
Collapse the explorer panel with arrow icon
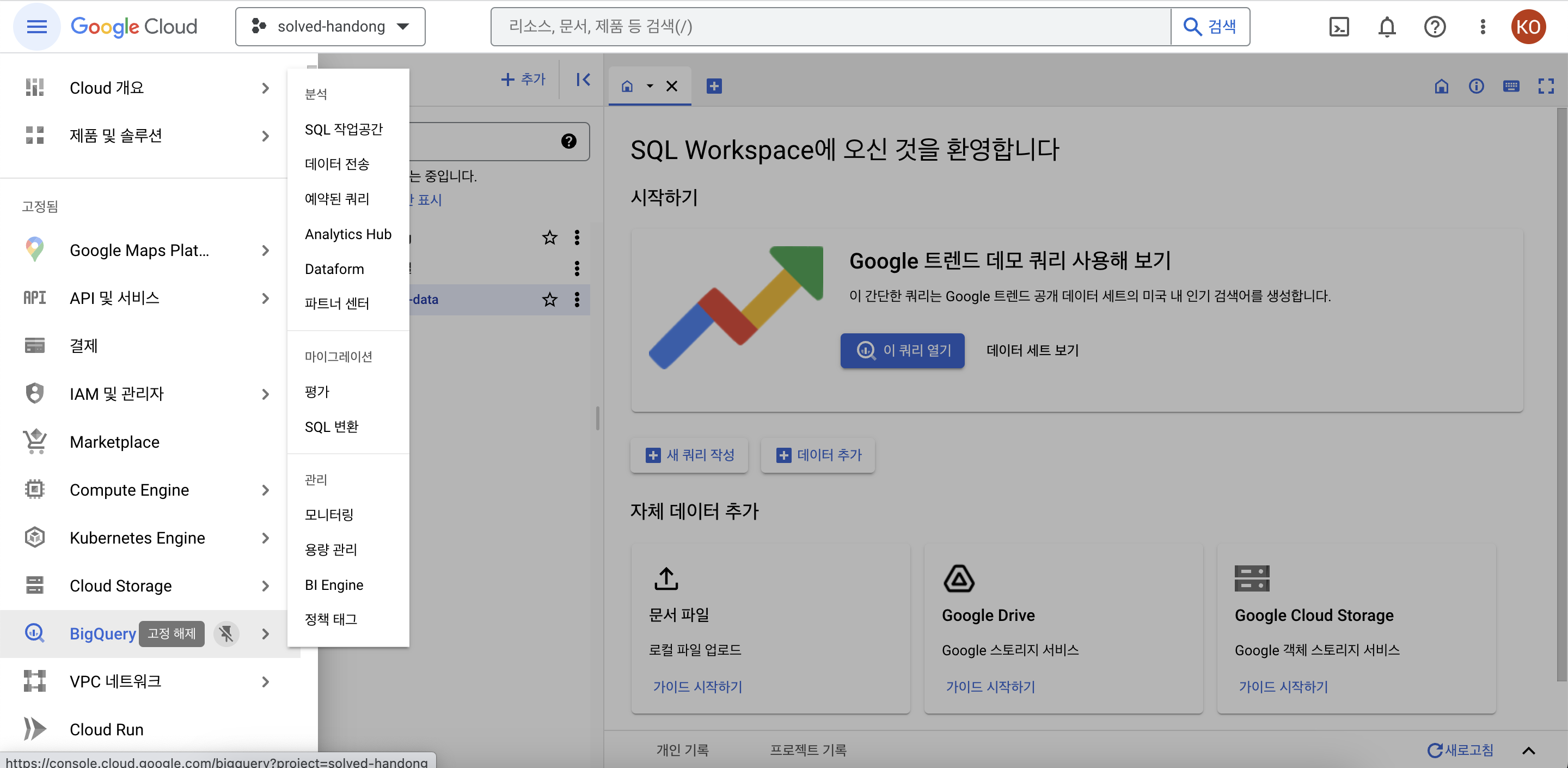tap(583, 80)
